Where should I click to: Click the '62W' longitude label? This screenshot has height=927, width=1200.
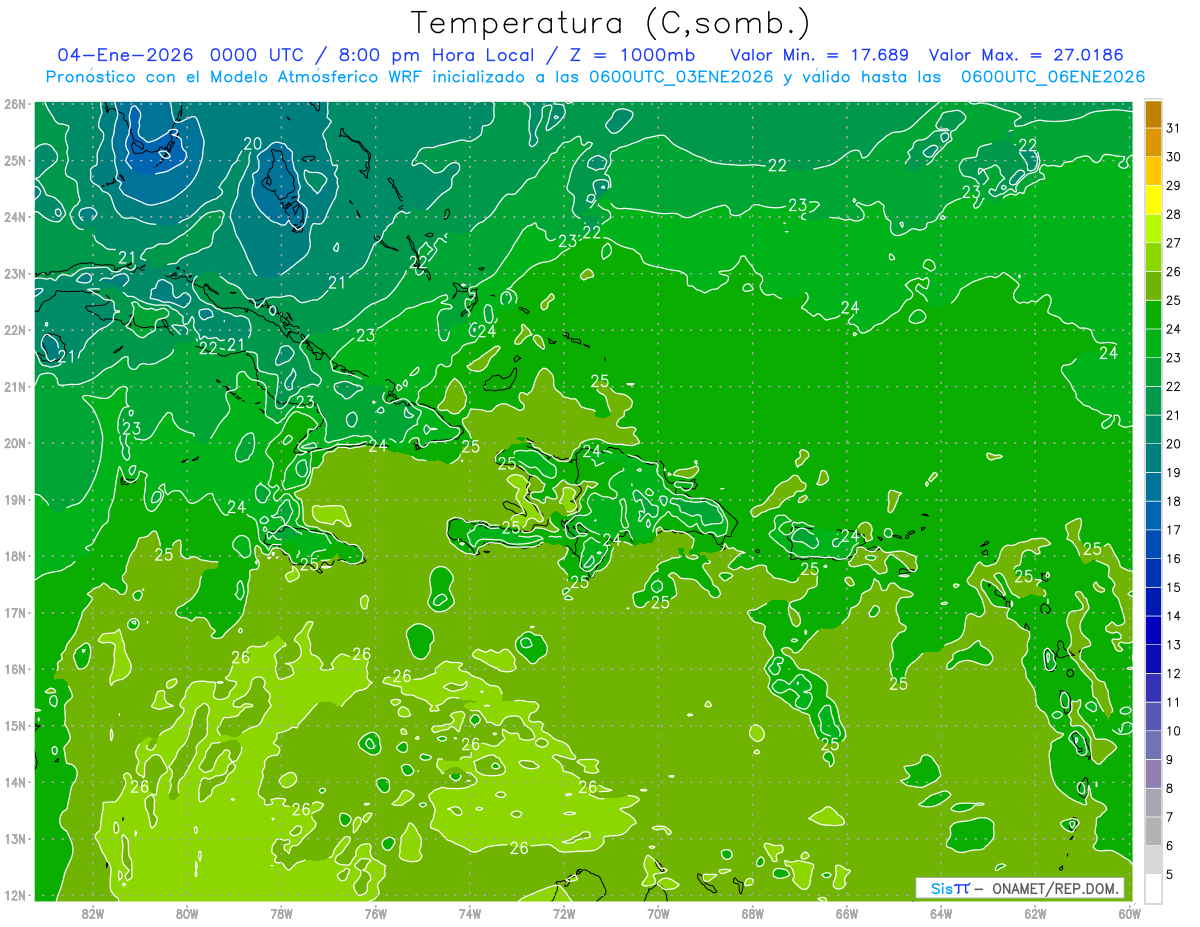click(1035, 912)
